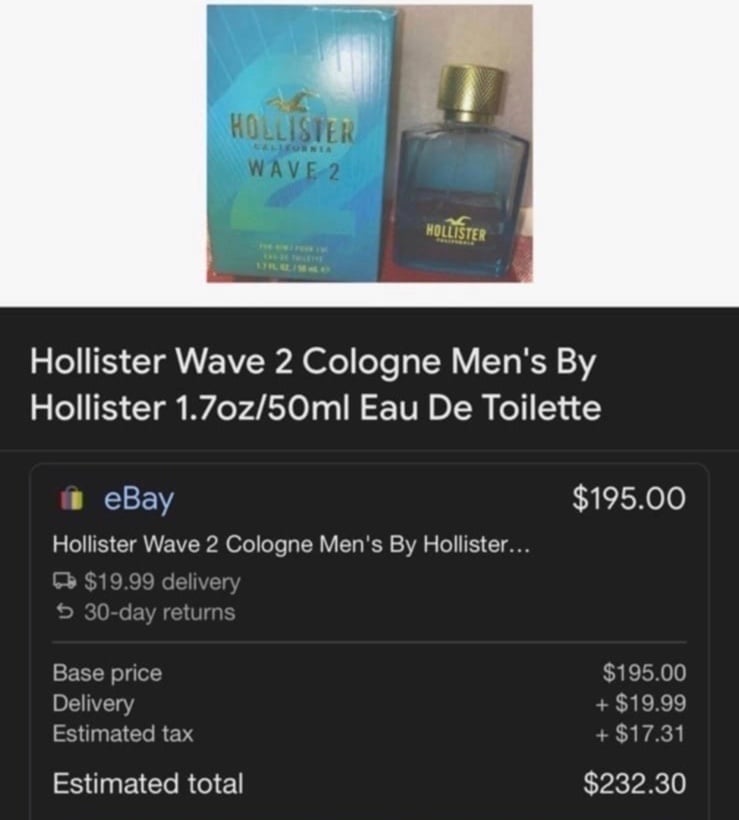Click the Base price label
The width and height of the screenshot is (739, 820).
(x=107, y=673)
